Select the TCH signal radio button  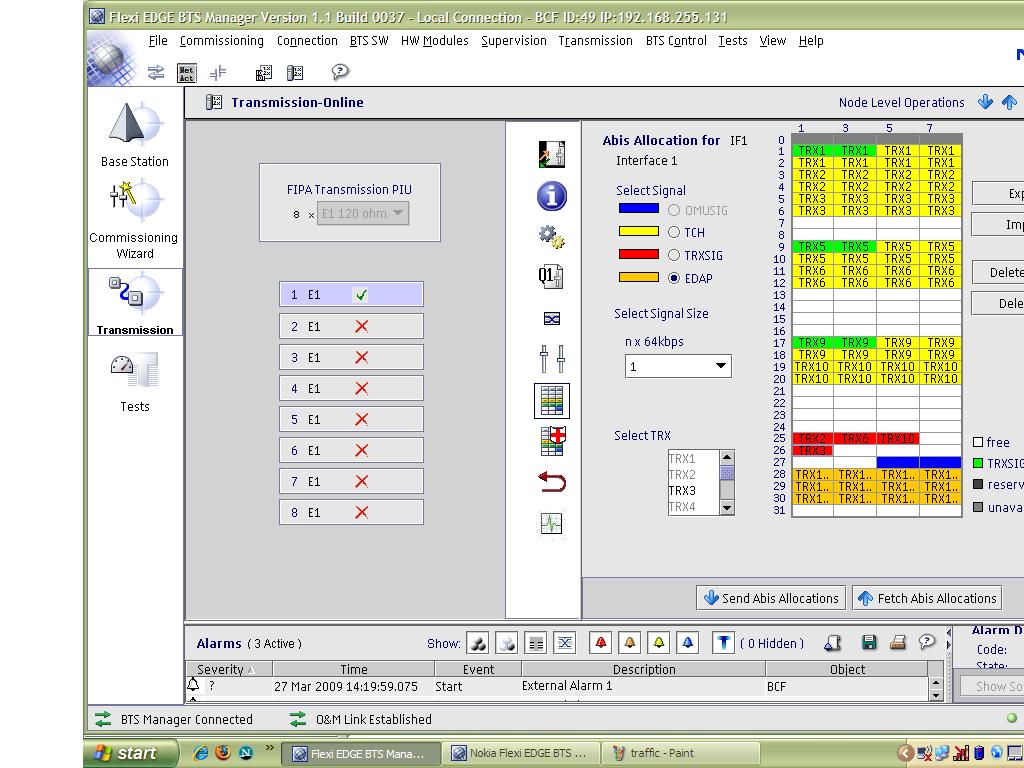673,232
